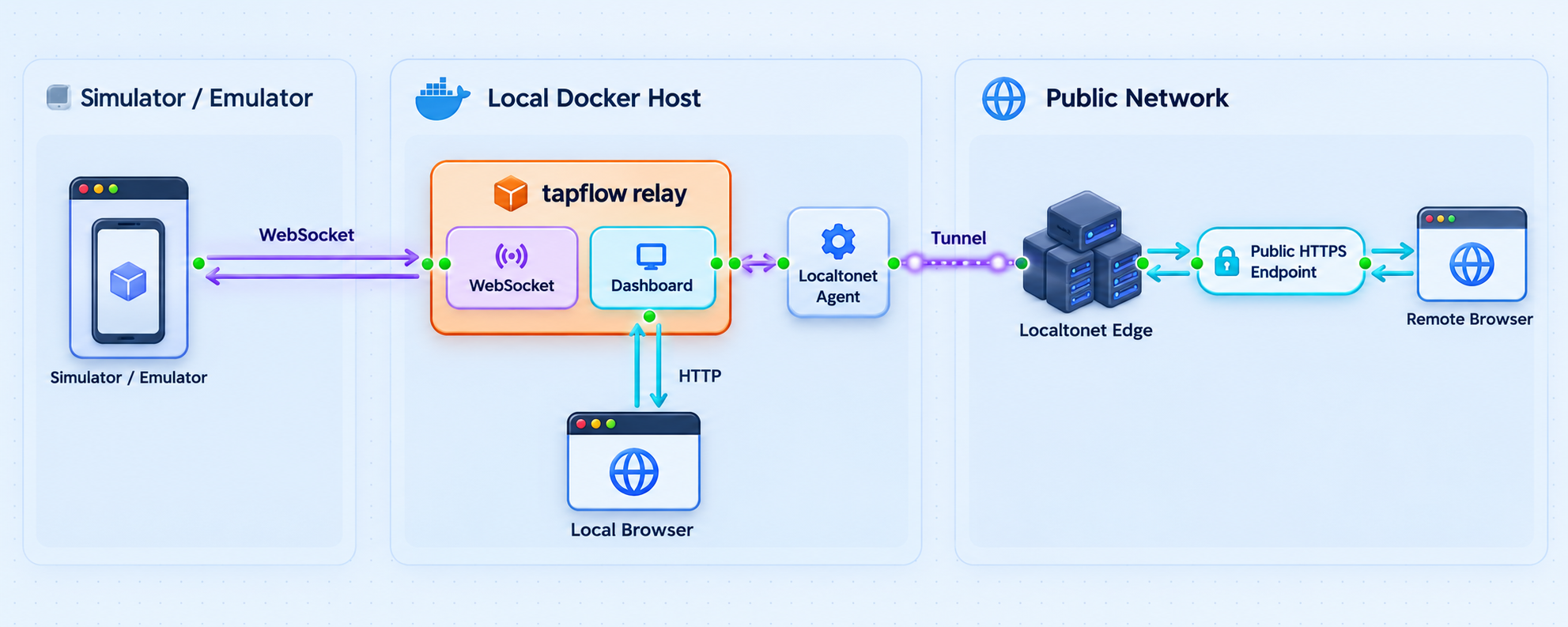Click the "Simulator / Emulator" caption under phone

pos(128,377)
